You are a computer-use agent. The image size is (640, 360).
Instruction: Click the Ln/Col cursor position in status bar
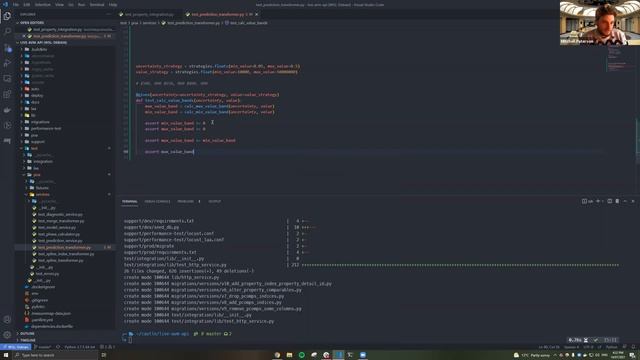click(x=549, y=347)
